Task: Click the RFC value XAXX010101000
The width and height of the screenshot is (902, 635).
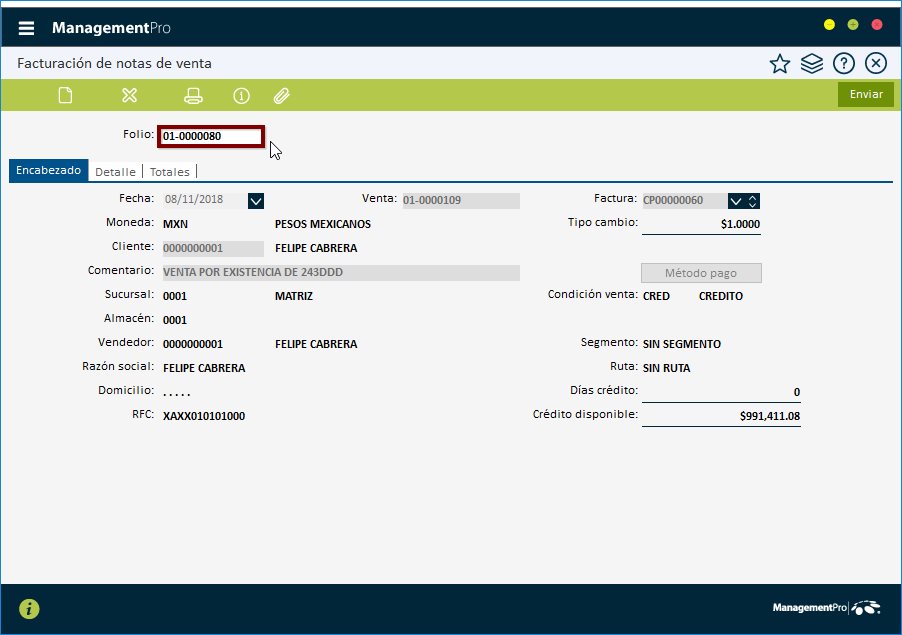Action: coord(204,416)
